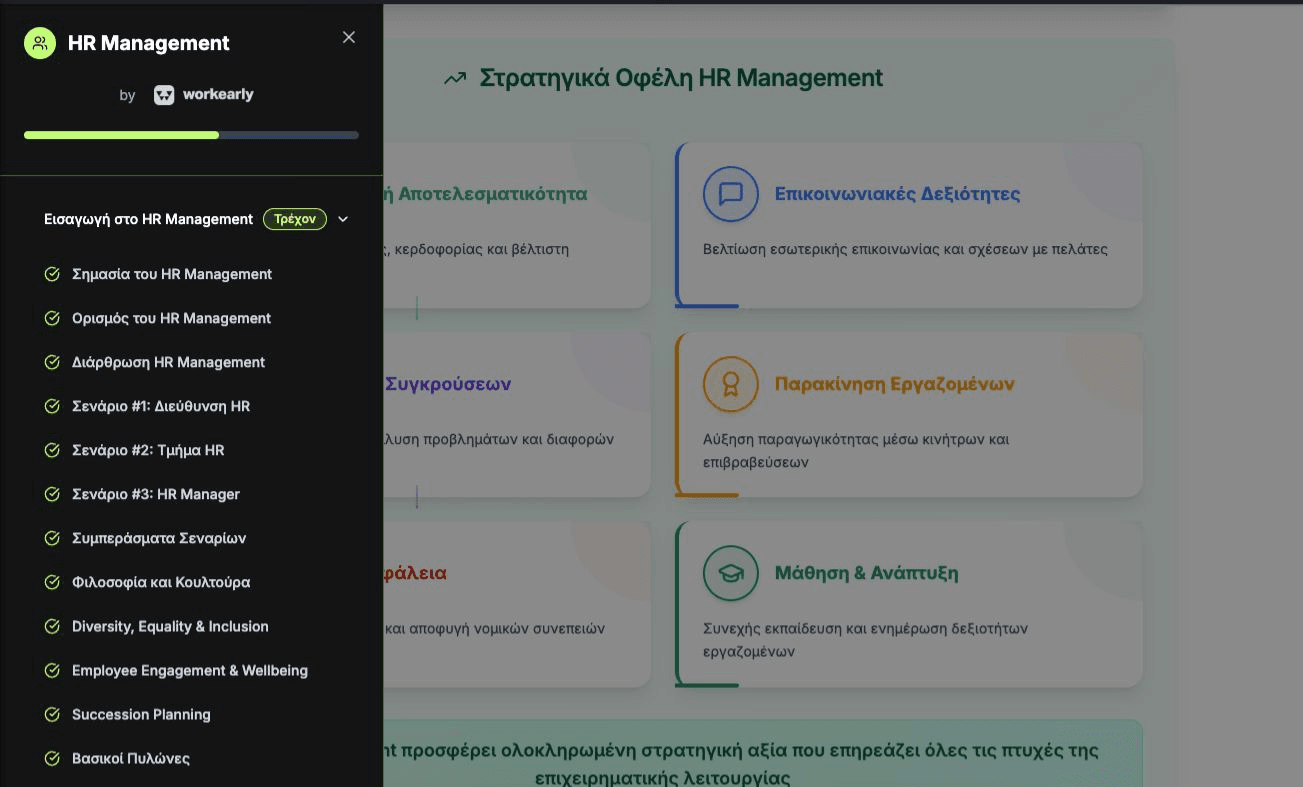Click the HR Management people icon
1303x787 pixels.
click(x=39, y=43)
